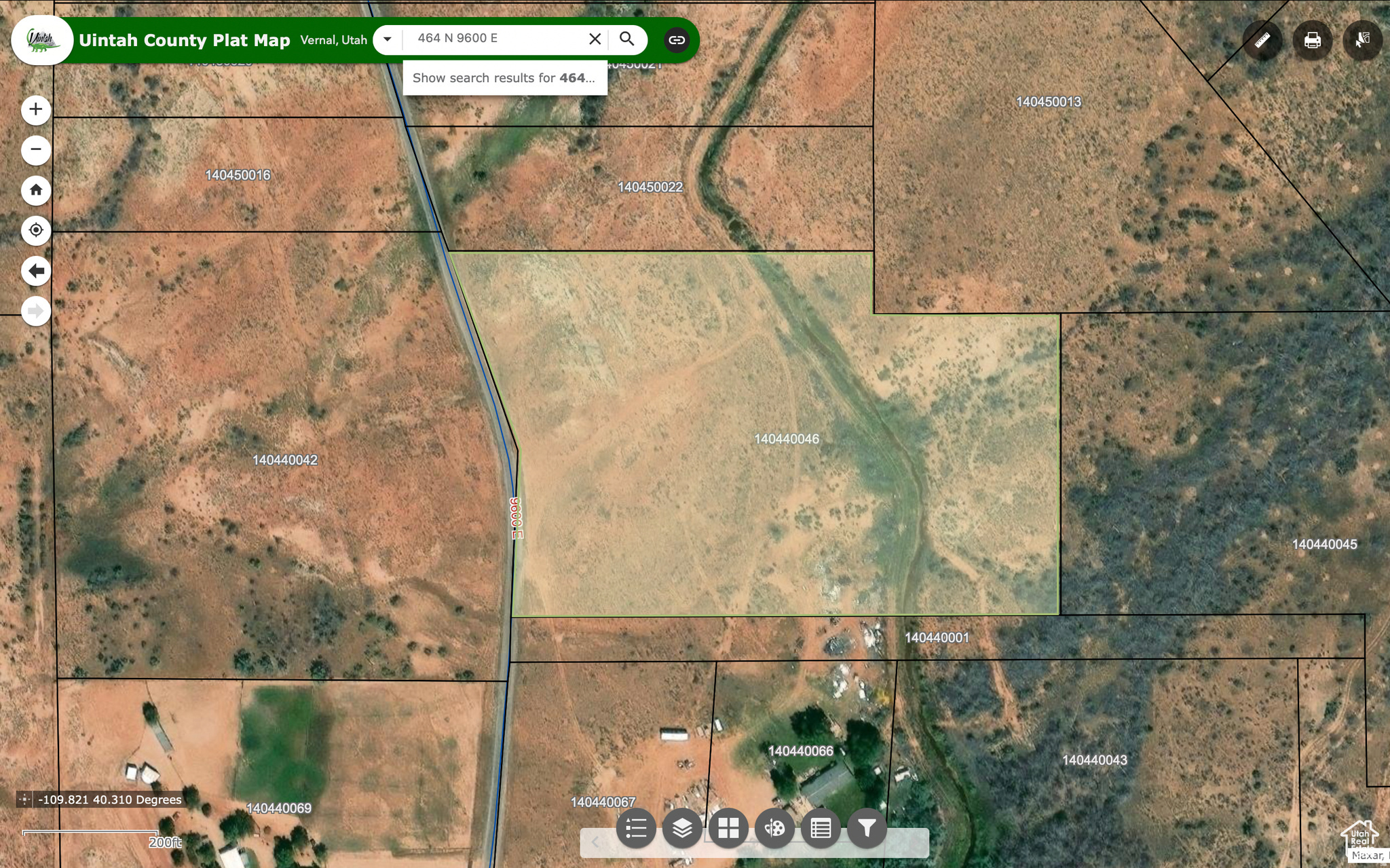Zoom out with minus button
Viewport: 1390px width, 868px height.
point(36,149)
